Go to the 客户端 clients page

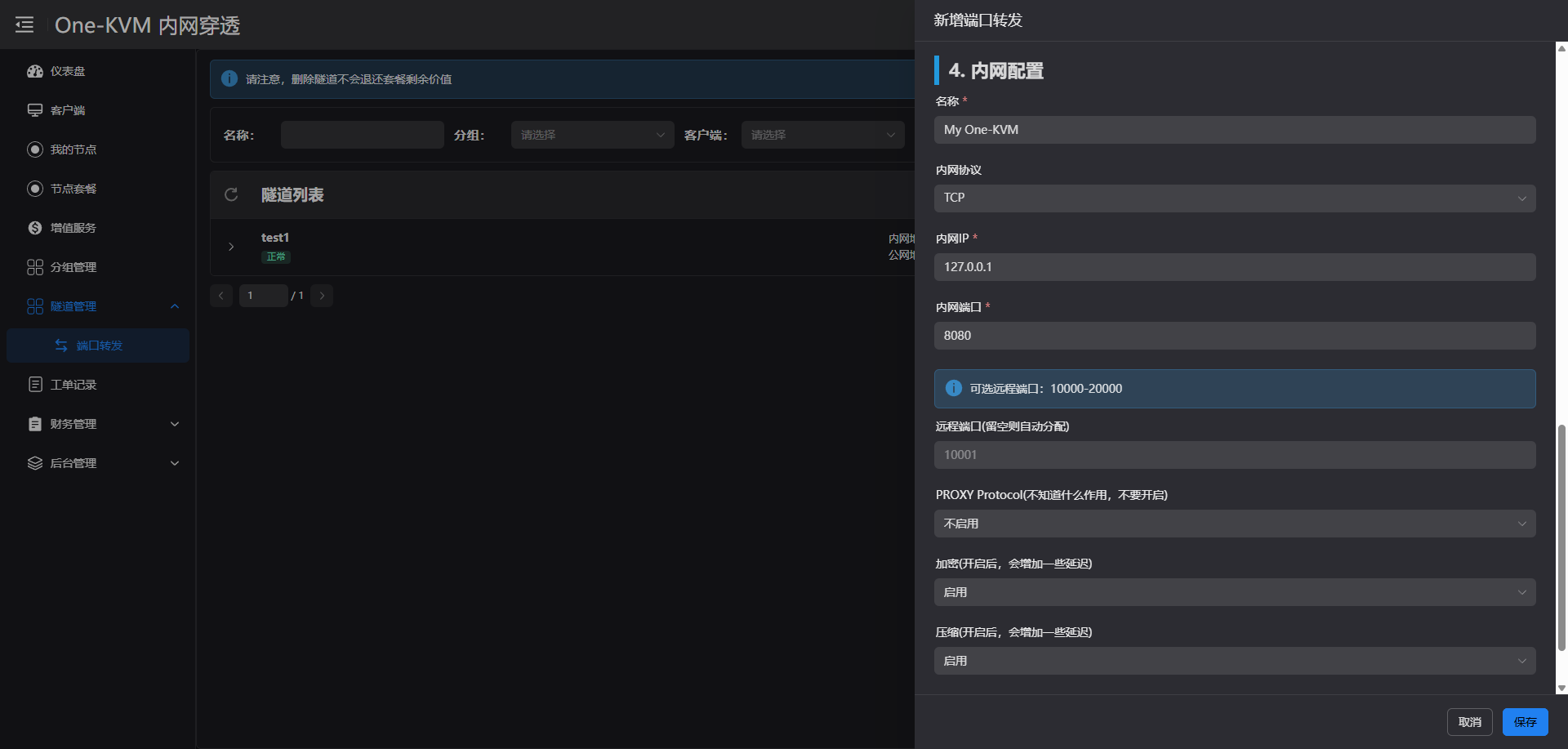click(67, 110)
